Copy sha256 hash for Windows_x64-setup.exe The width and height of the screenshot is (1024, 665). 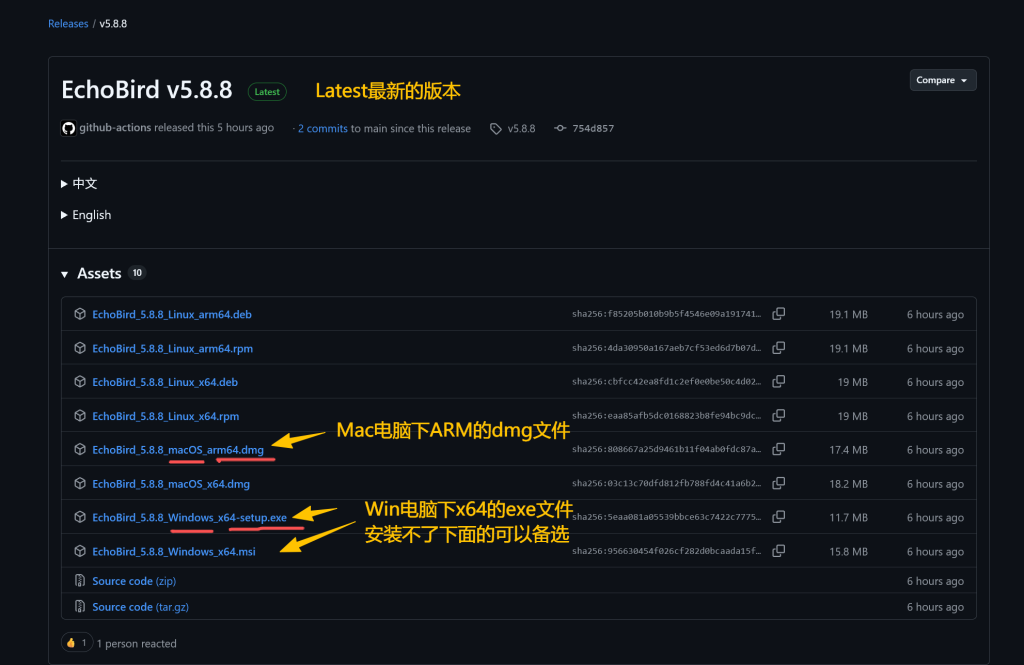[778, 517]
